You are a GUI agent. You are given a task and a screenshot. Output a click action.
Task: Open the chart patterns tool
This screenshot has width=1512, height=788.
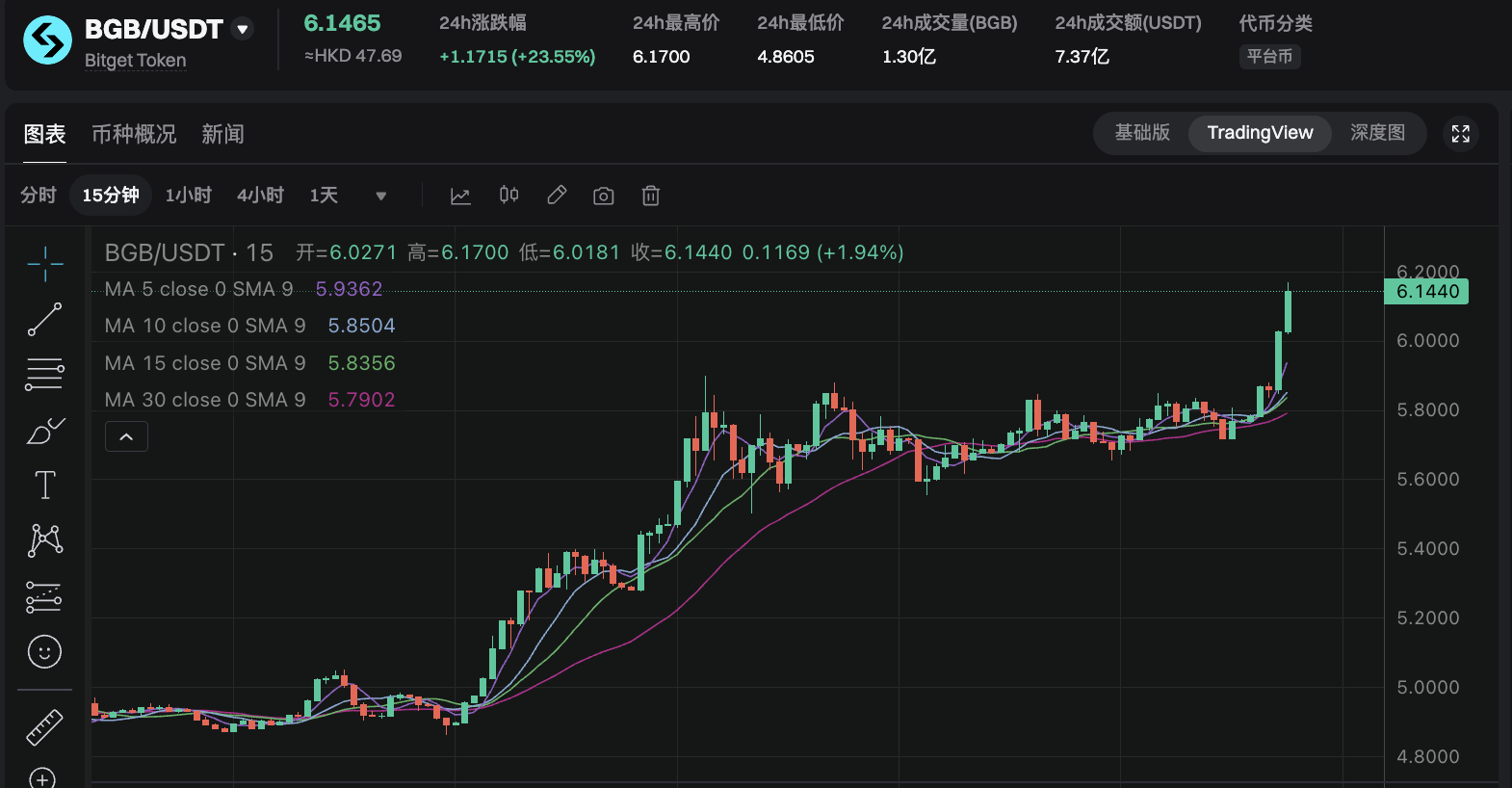44,540
